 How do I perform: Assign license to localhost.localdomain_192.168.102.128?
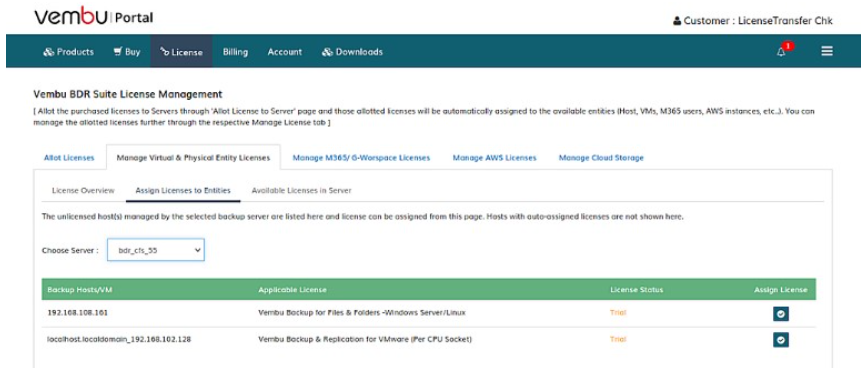781,339
